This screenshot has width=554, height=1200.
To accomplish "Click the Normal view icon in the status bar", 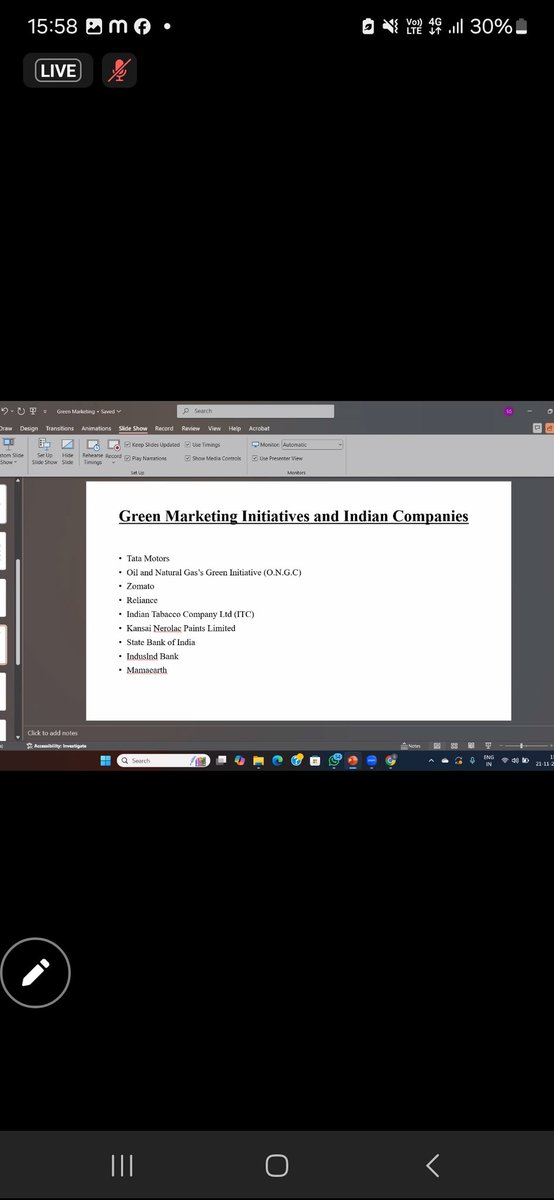I will click(437, 745).
